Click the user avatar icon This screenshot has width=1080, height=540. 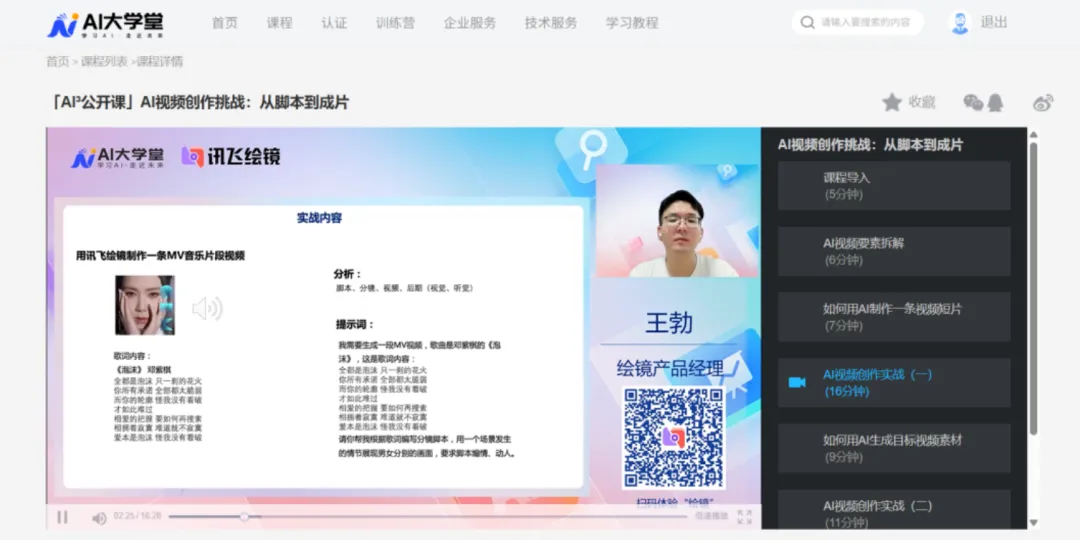(x=959, y=23)
